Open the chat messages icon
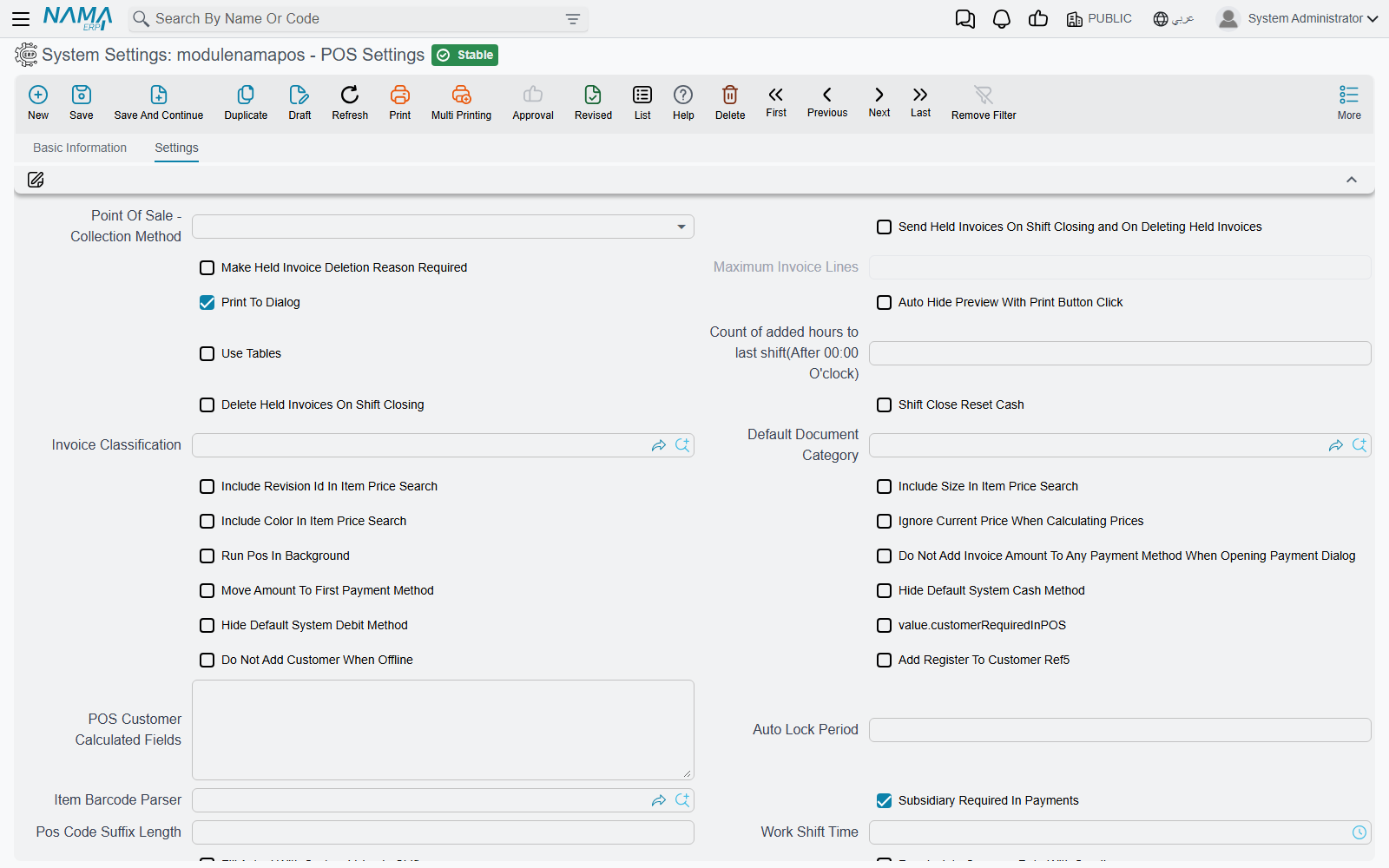The height and width of the screenshot is (868, 1389). click(965, 19)
